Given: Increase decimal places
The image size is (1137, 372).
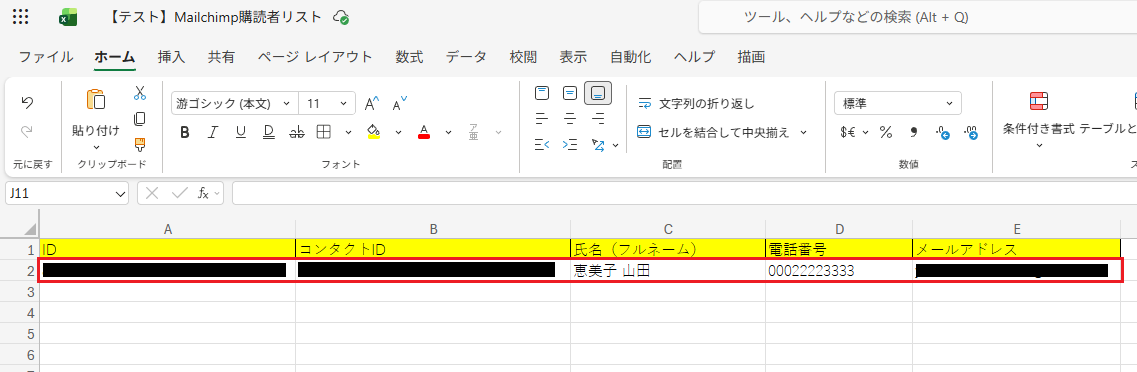Looking at the screenshot, I should [943, 133].
